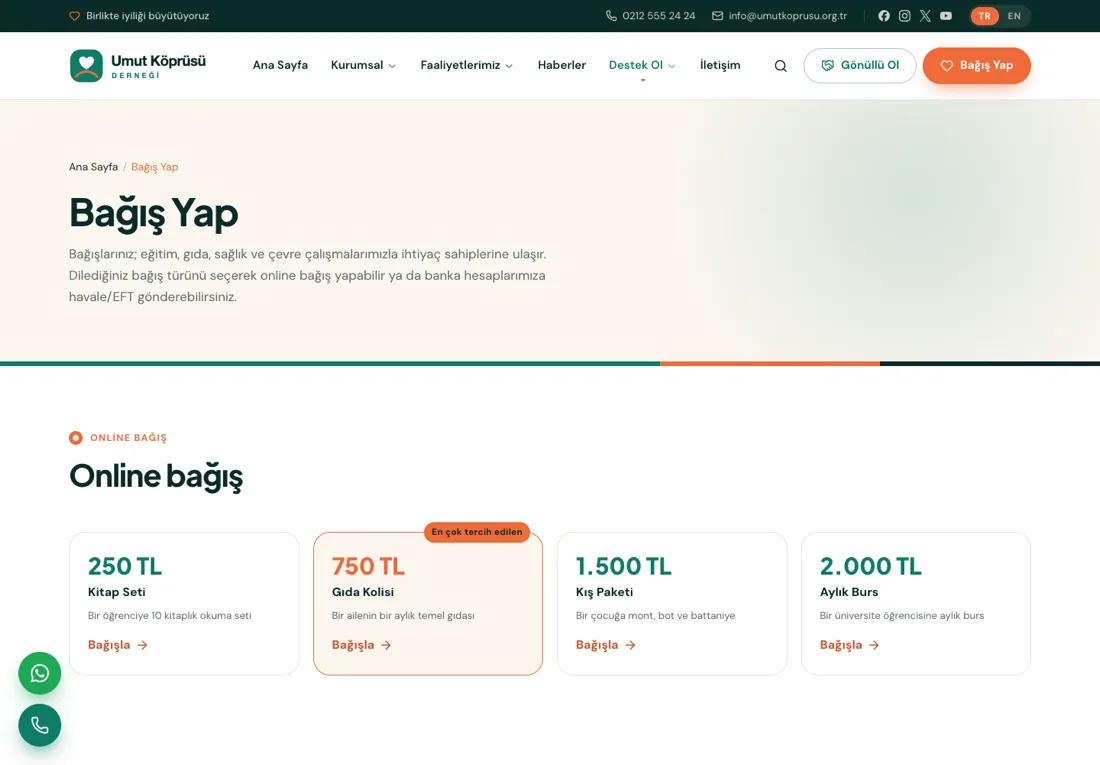Open the X (Twitter) social icon
1100x765 pixels.
click(925, 15)
